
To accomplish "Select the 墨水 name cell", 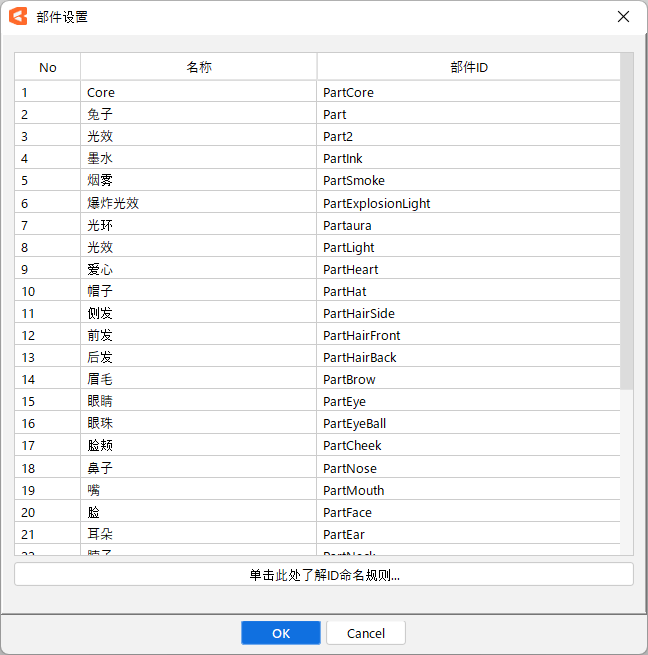I will (x=199, y=158).
